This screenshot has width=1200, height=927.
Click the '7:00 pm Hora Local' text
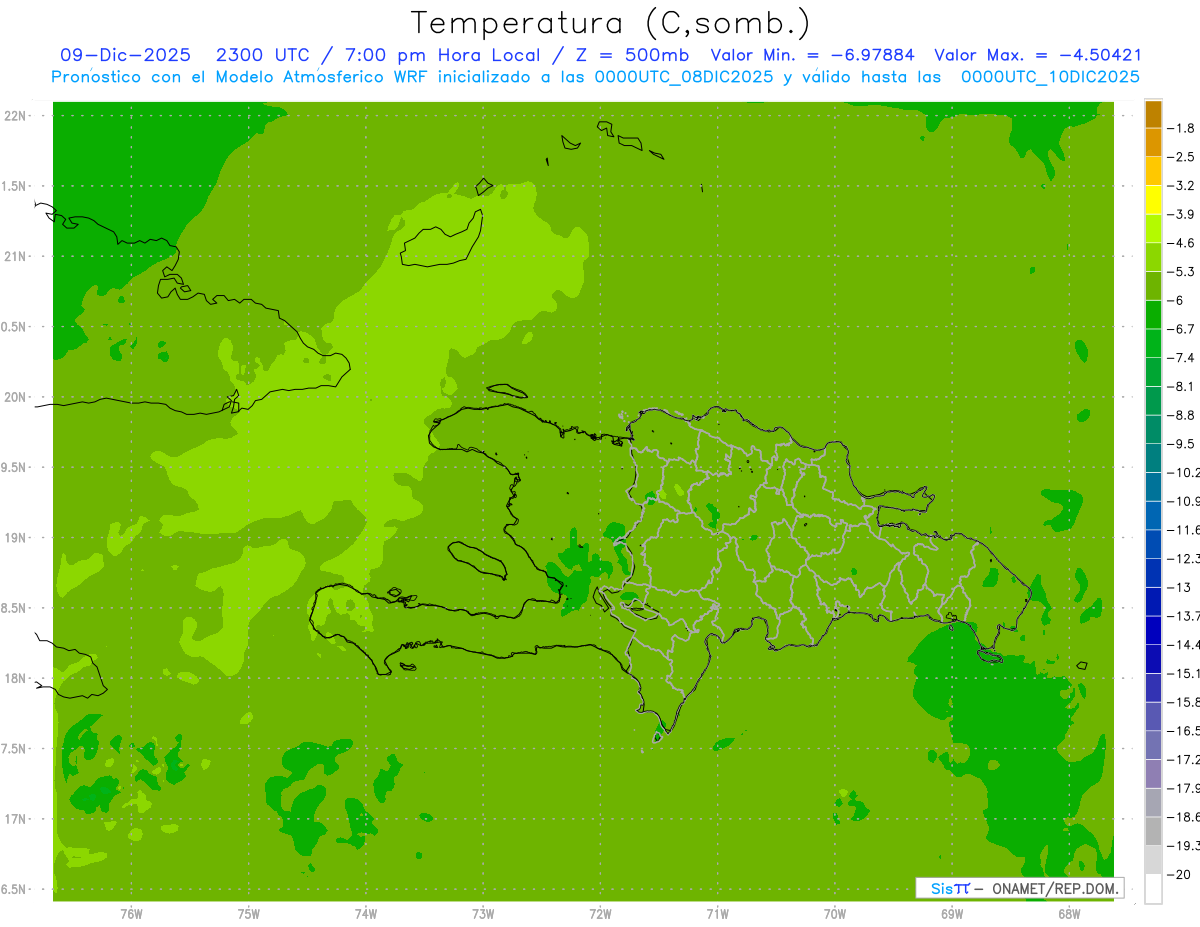443,55
